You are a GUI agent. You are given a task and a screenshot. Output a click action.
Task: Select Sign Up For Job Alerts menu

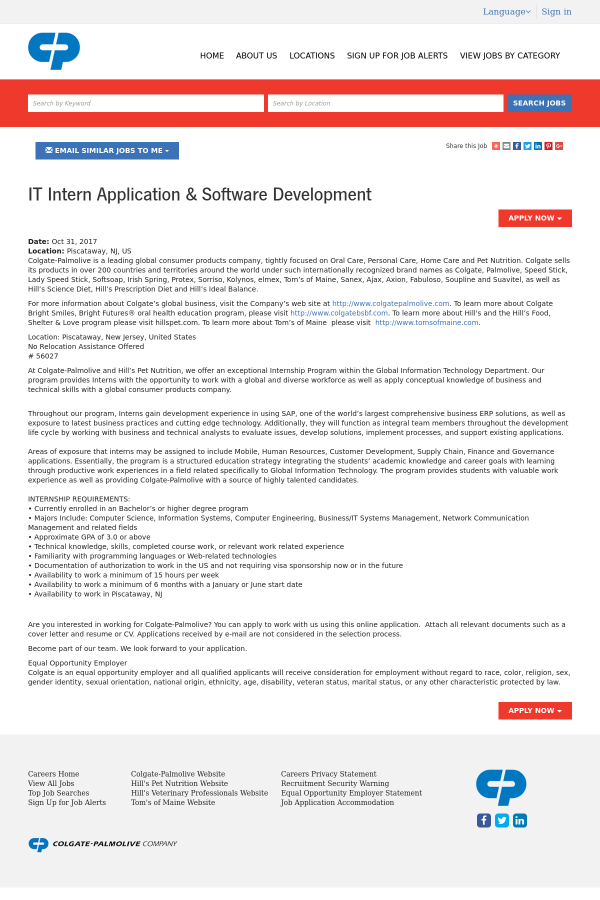click(x=397, y=56)
